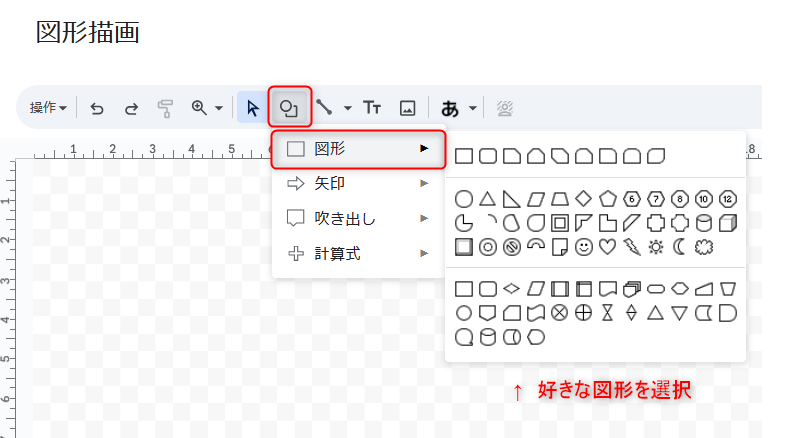Insert the dodecagon shape labeled 12
The height and width of the screenshot is (438, 812).
pyautogui.click(x=728, y=199)
